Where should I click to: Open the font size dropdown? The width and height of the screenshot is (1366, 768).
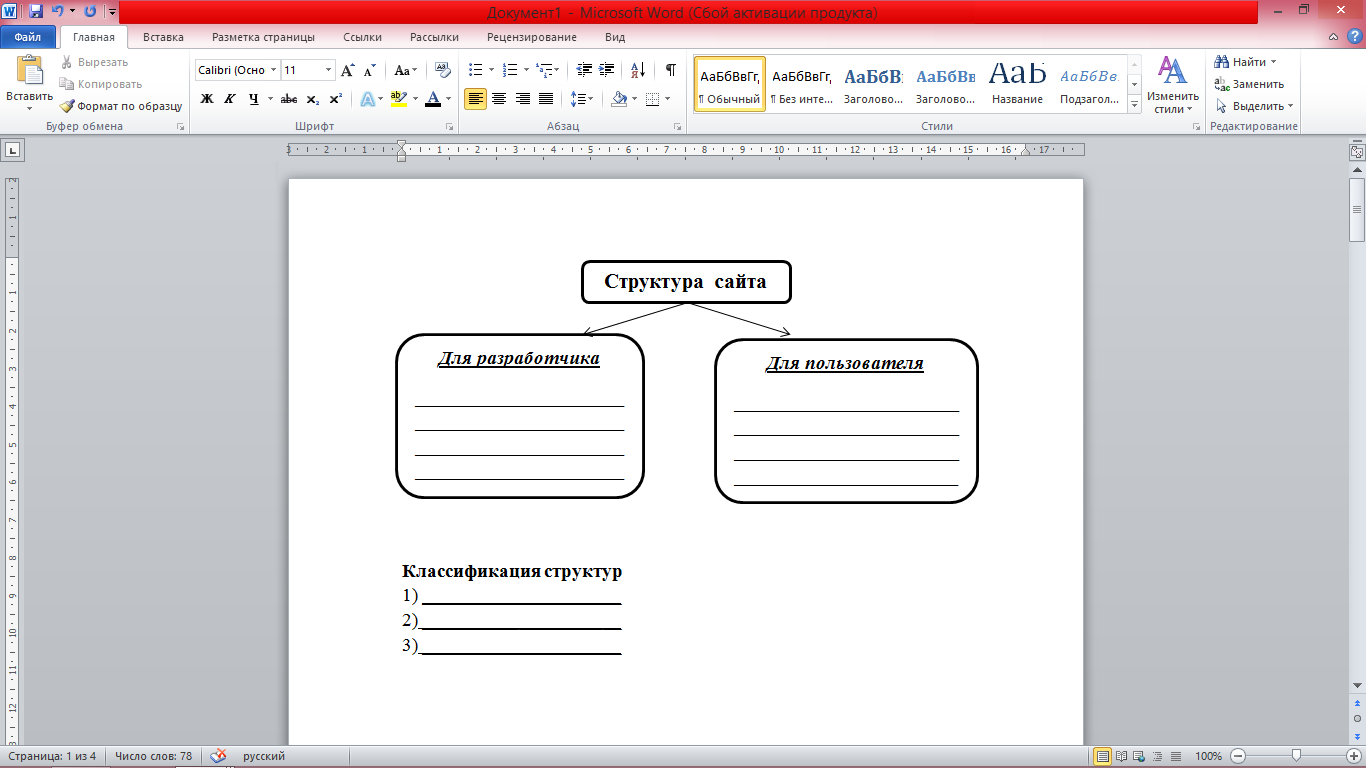[x=328, y=70]
